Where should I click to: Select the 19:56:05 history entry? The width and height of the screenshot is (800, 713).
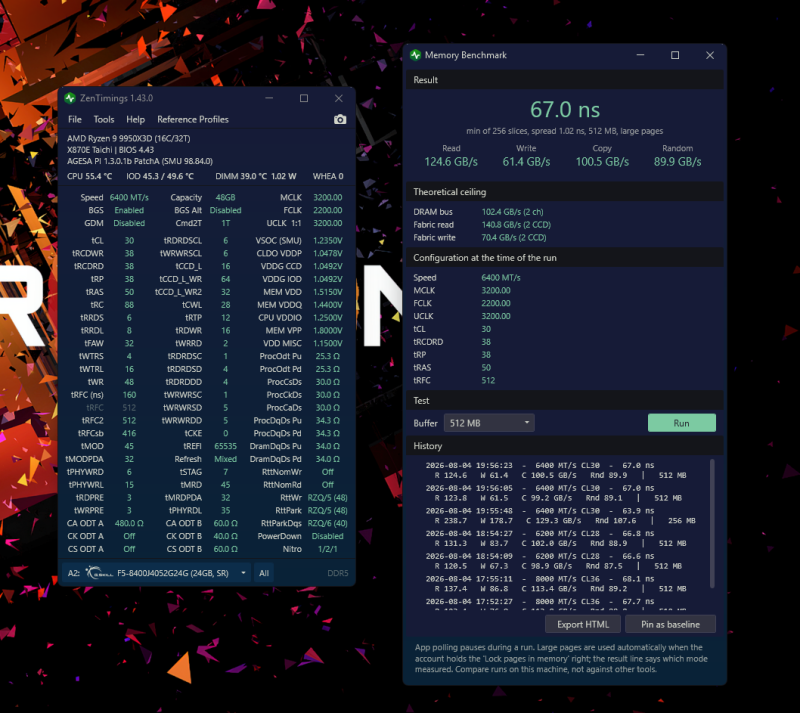point(554,493)
